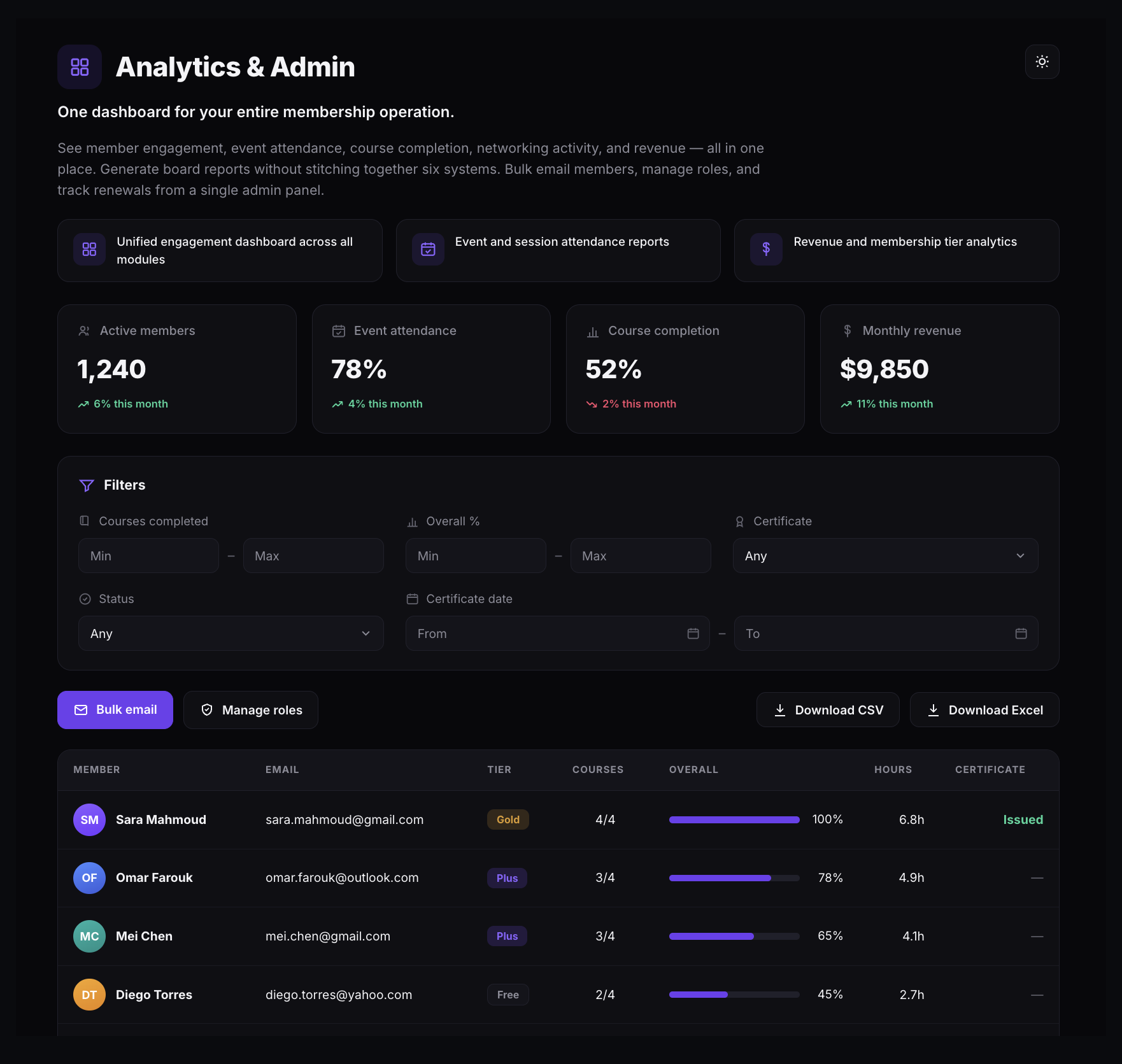Click the dollar icon beside Monthly revenue
Image resolution: width=1122 pixels, height=1064 pixels.
pos(847,331)
